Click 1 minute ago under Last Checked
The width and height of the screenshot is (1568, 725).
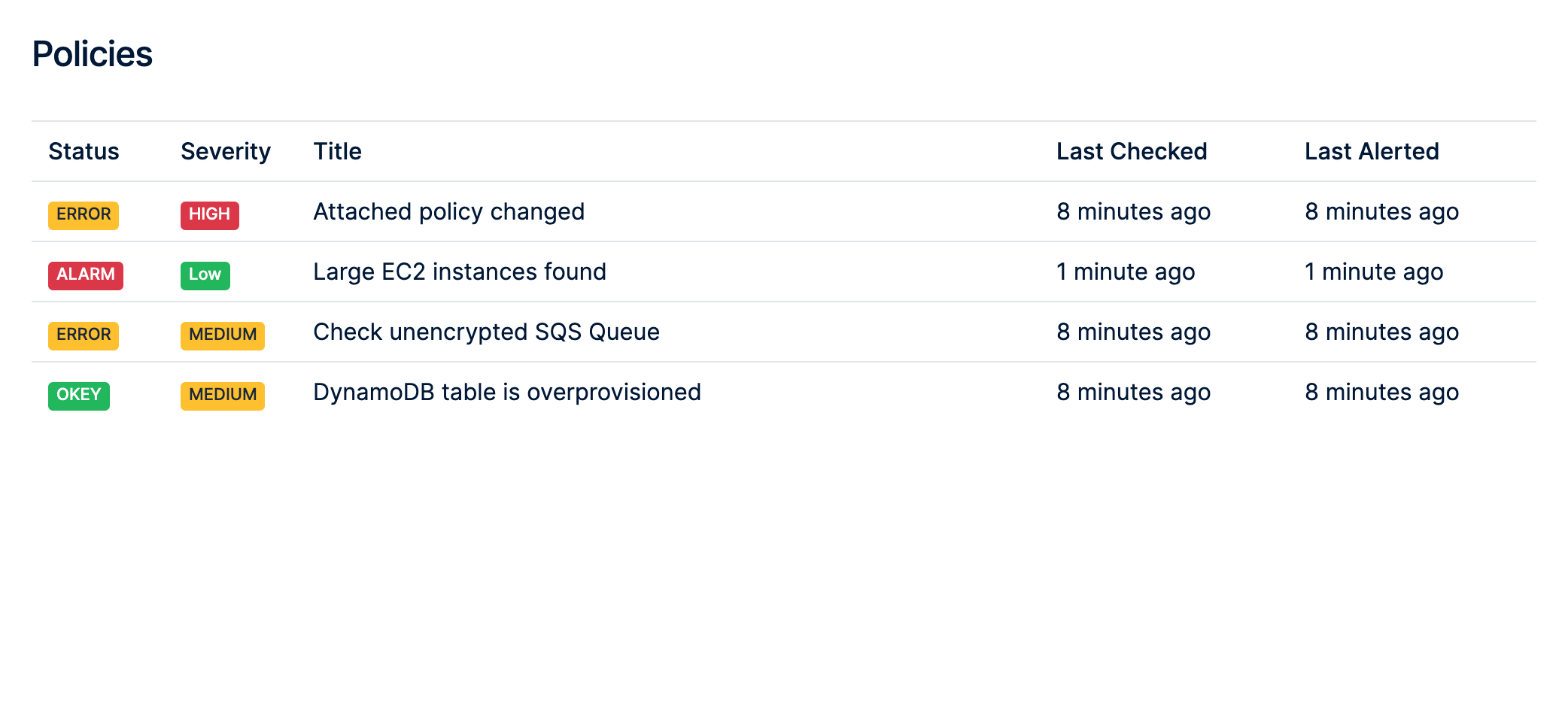click(1126, 272)
